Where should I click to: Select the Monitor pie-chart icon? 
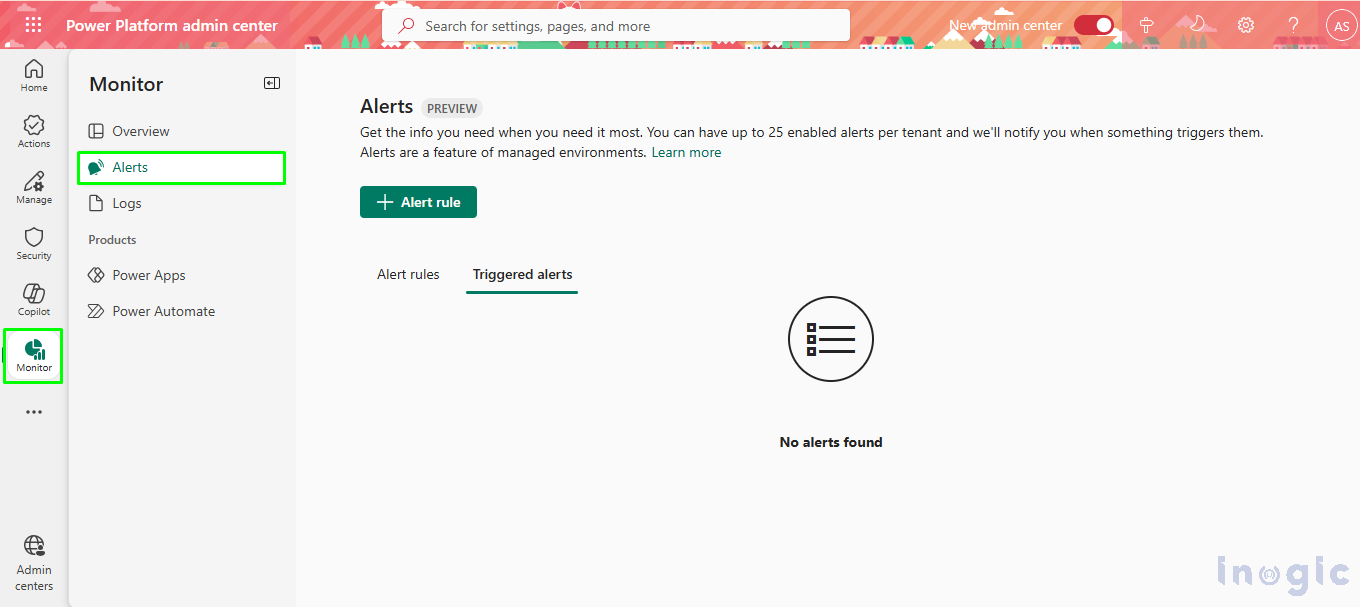[33, 354]
